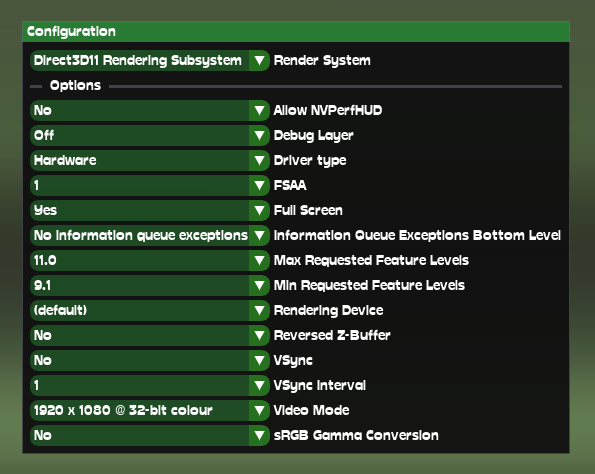595x474 pixels.
Task: Open the VSync Interval dropdown
Action: 150,386
